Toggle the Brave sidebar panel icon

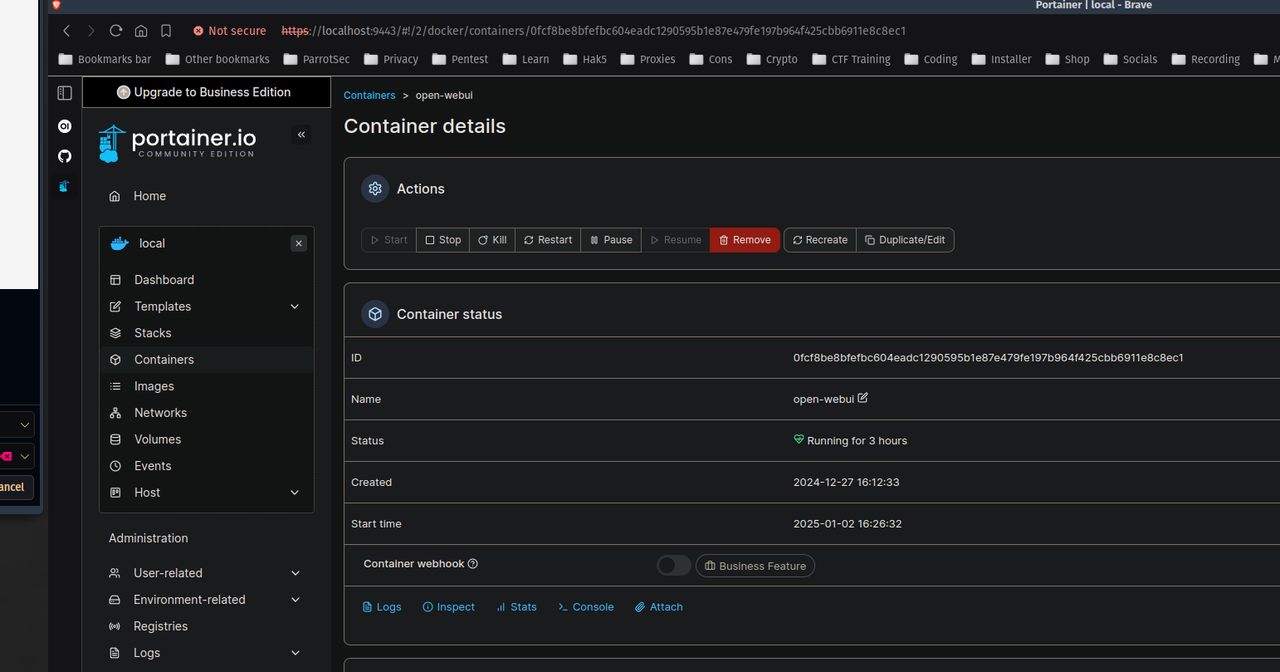coord(64,93)
